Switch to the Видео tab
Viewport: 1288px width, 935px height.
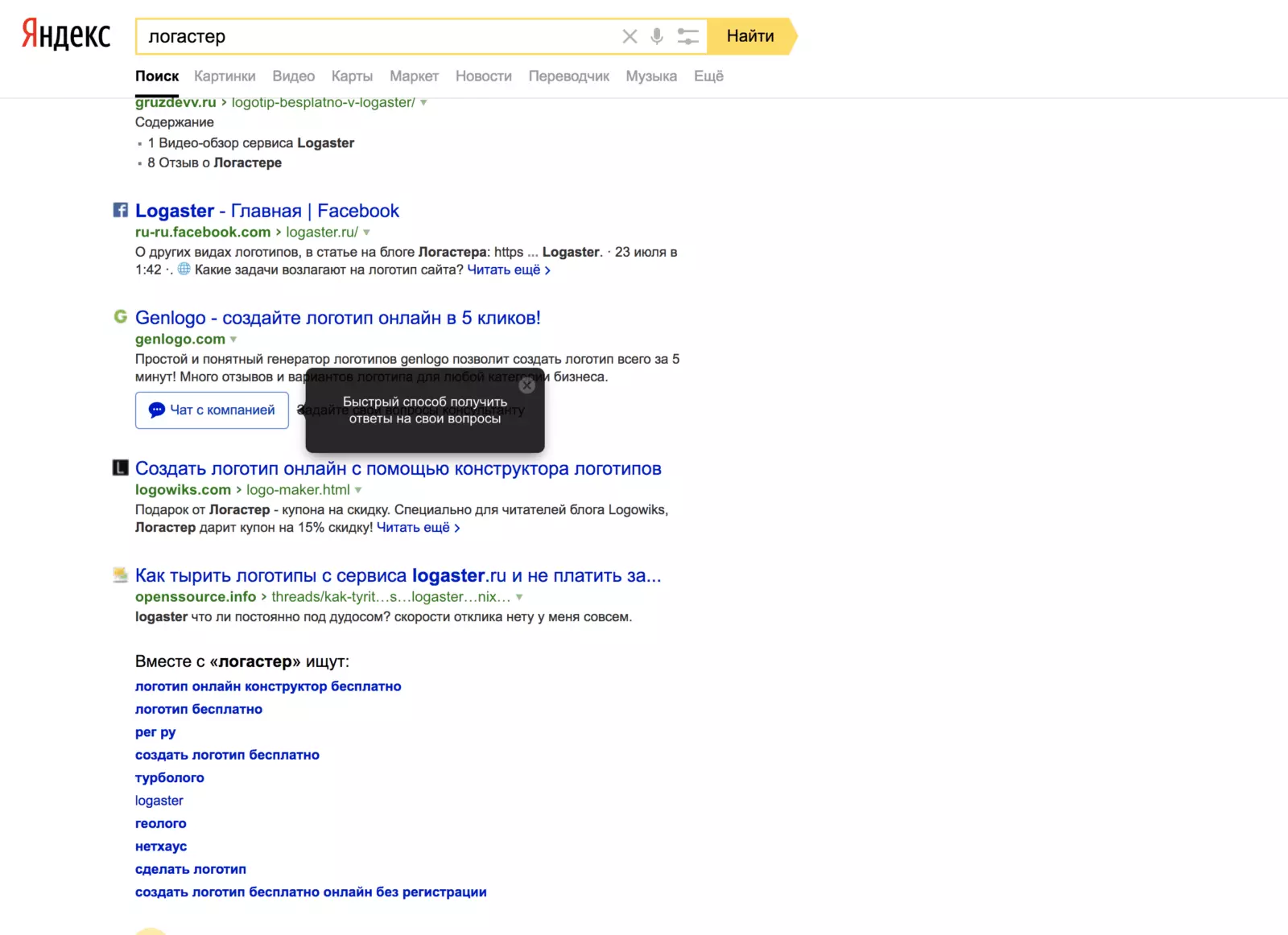[293, 76]
